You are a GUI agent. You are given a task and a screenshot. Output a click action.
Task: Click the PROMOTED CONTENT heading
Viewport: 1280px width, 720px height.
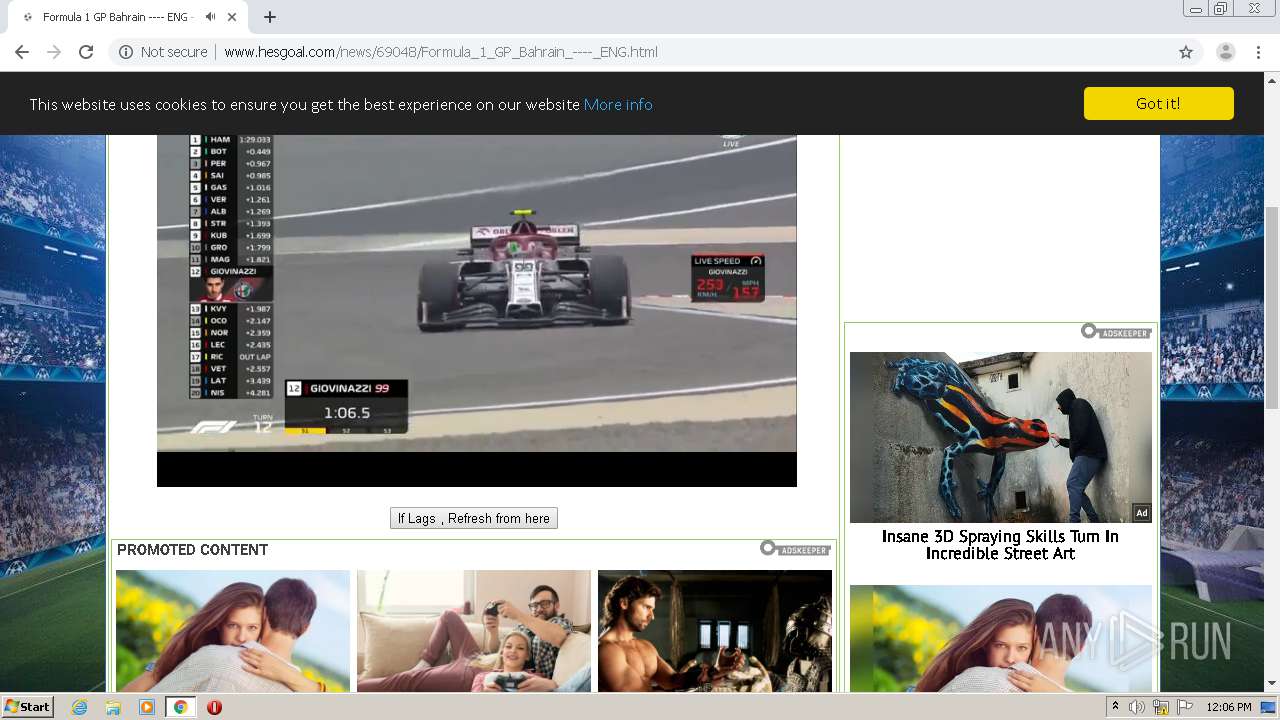[192, 550]
